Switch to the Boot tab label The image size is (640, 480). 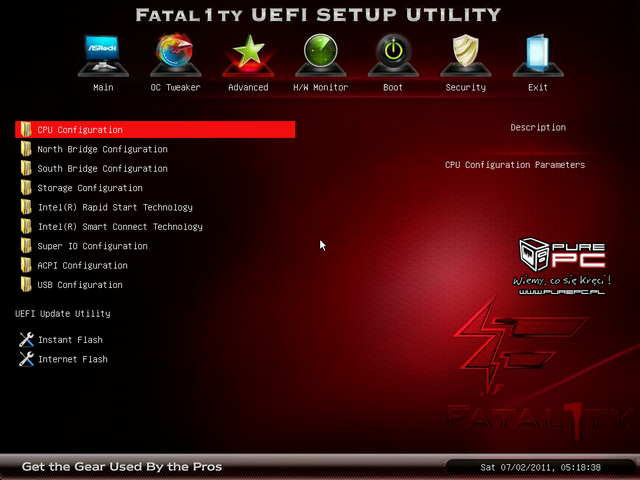[x=393, y=87]
